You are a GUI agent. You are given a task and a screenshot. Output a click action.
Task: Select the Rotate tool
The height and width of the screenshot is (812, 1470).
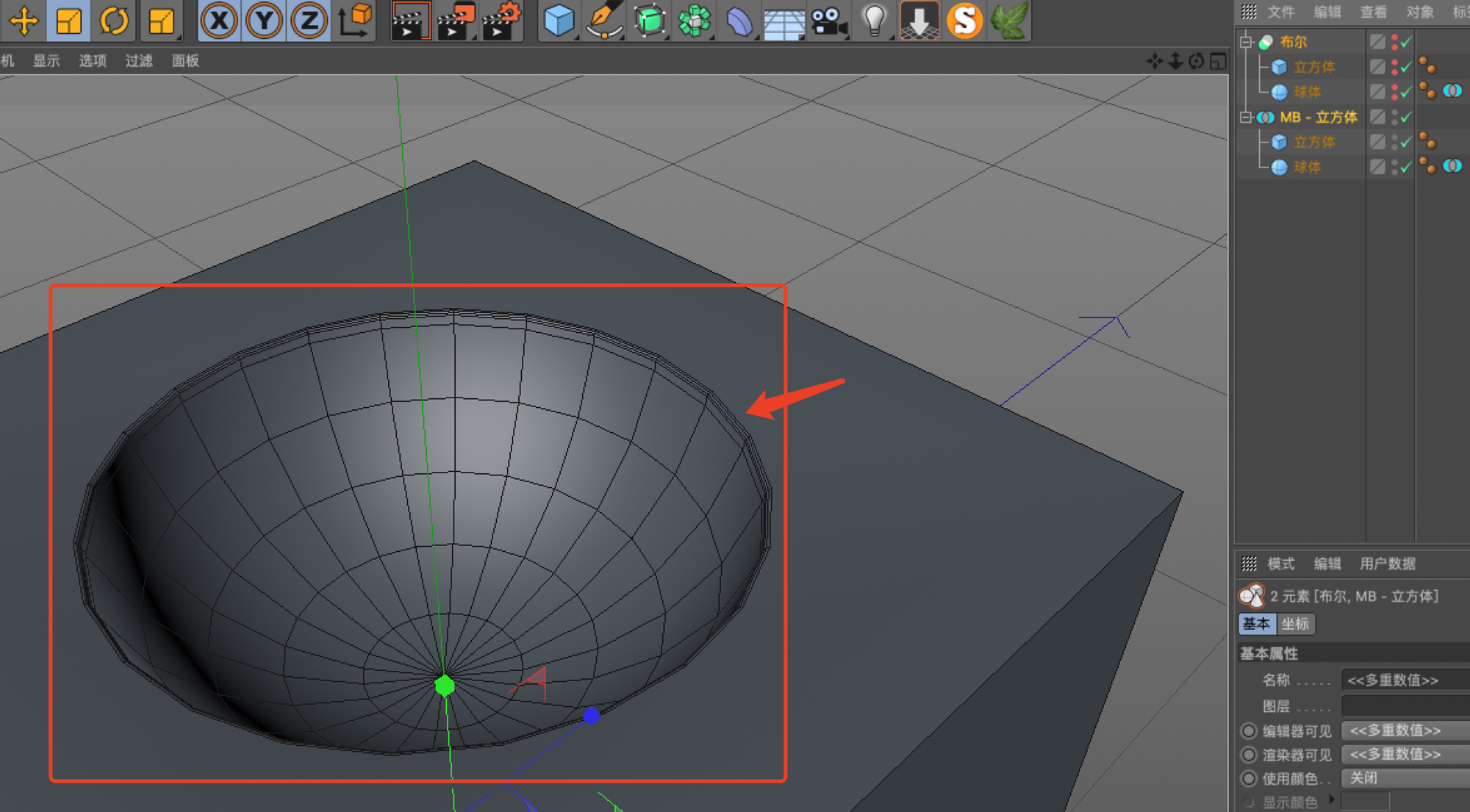pyautogui.click(x=114, y=20)
